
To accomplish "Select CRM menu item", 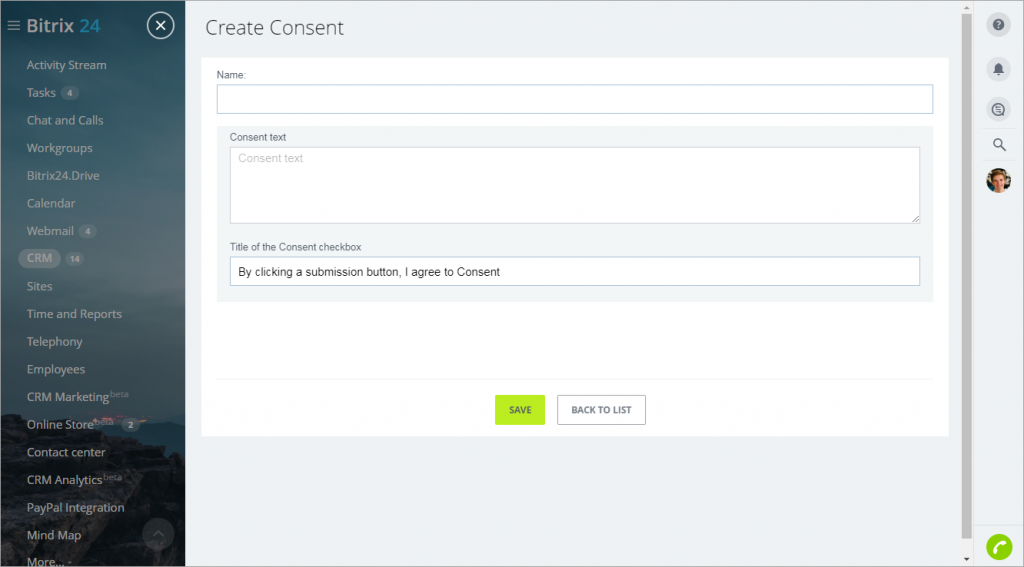I will click(39, 258).
